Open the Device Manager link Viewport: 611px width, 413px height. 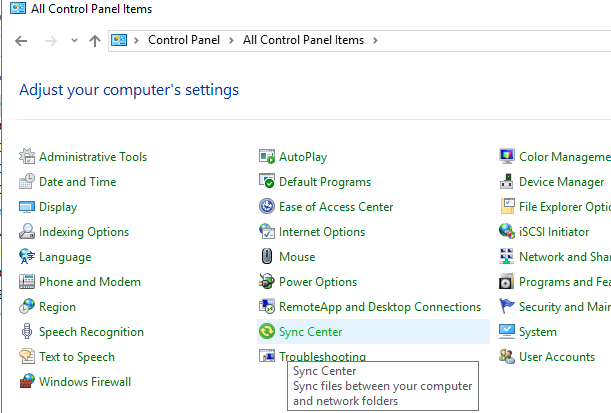562,182
